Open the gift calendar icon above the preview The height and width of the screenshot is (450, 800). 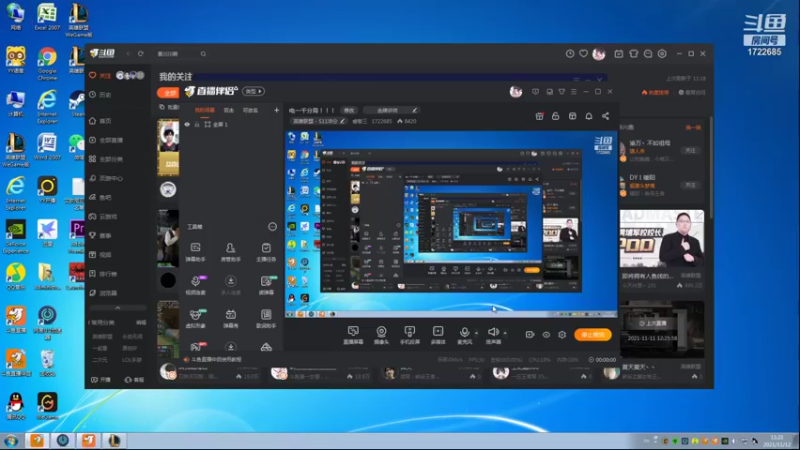tap(539, 116)
